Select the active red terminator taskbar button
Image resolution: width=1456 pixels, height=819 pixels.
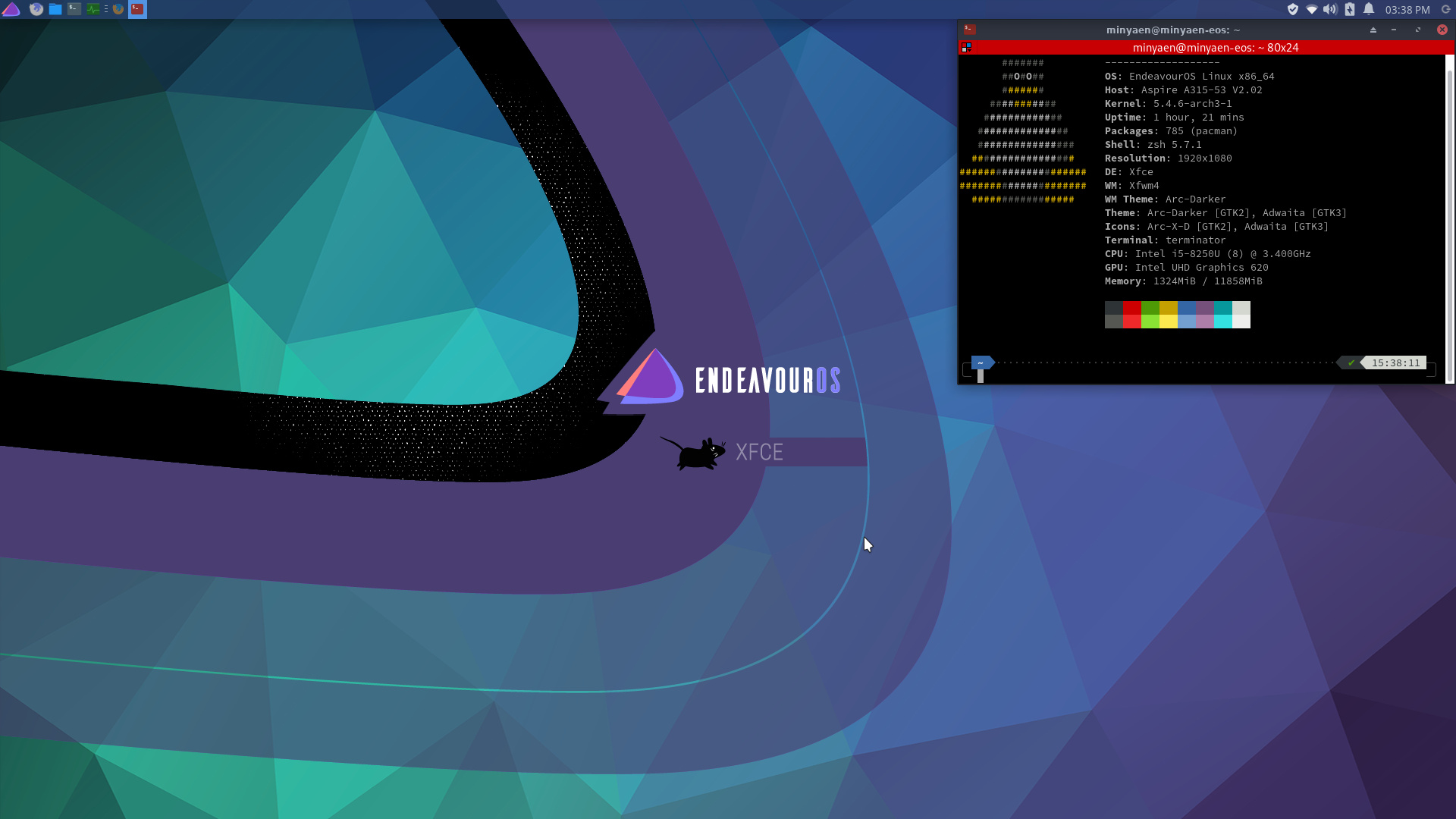point(137,9)
